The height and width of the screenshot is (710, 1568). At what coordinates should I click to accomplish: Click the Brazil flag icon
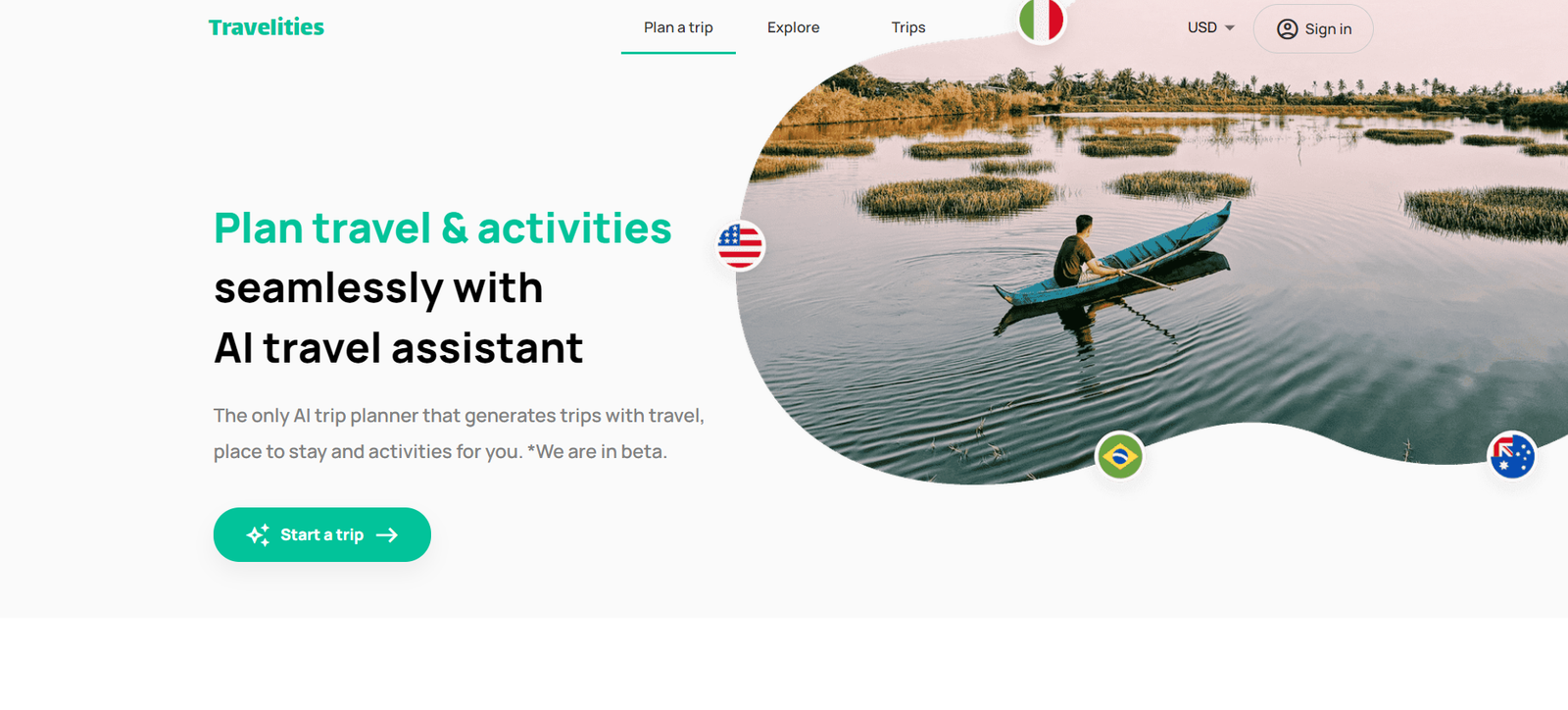tap(1119, 456)
